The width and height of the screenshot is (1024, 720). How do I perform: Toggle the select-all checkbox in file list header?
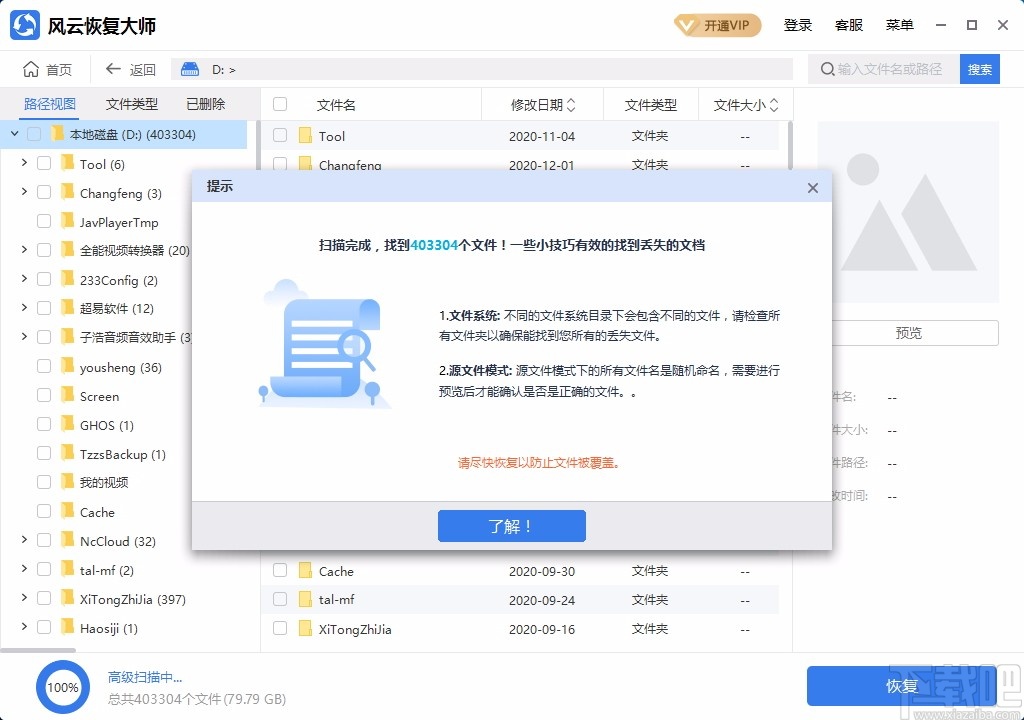(x=280, y=104)
